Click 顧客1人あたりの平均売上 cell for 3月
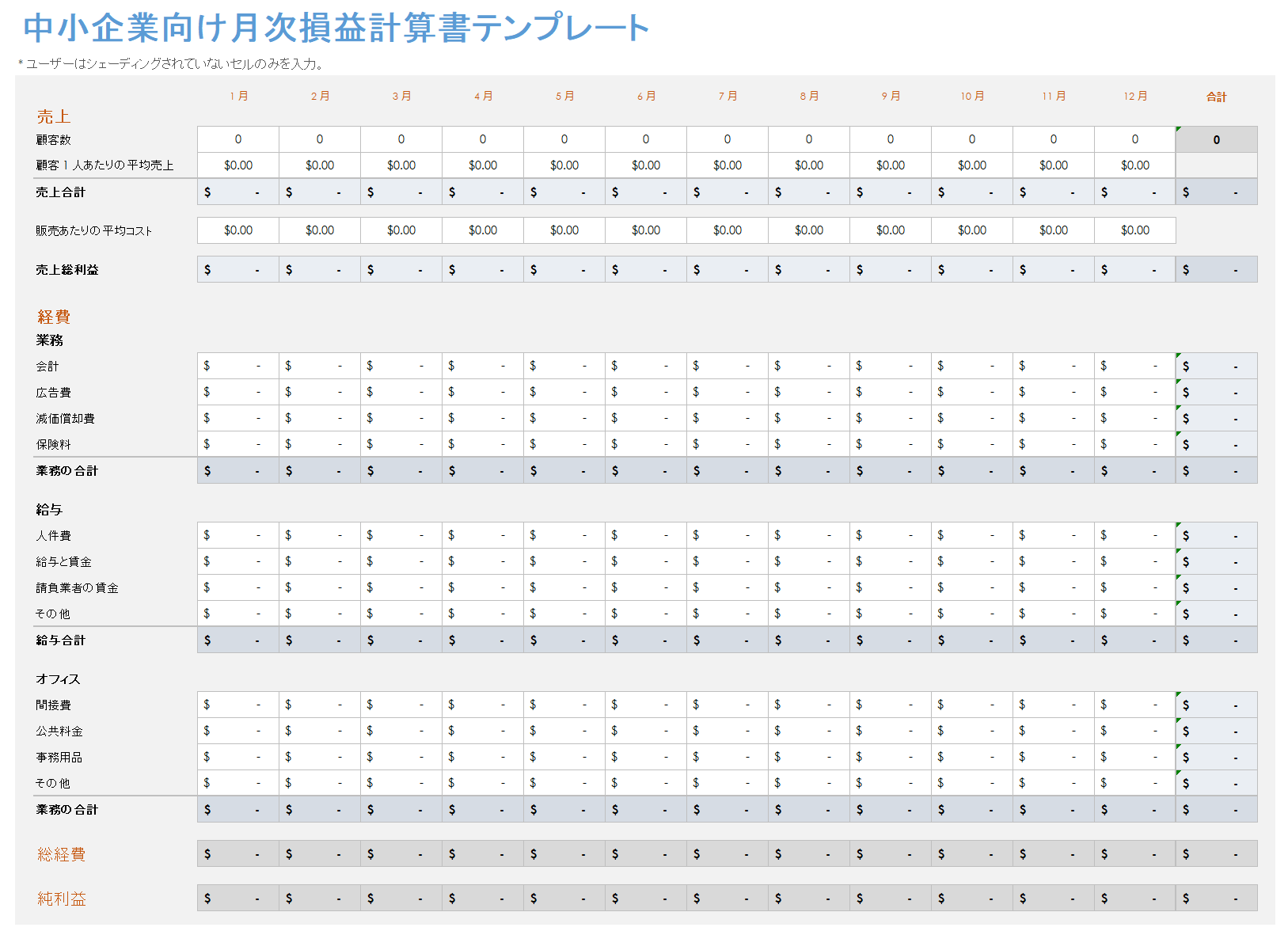This screenshot has width=1288, height=931. (x=401, y=165)
